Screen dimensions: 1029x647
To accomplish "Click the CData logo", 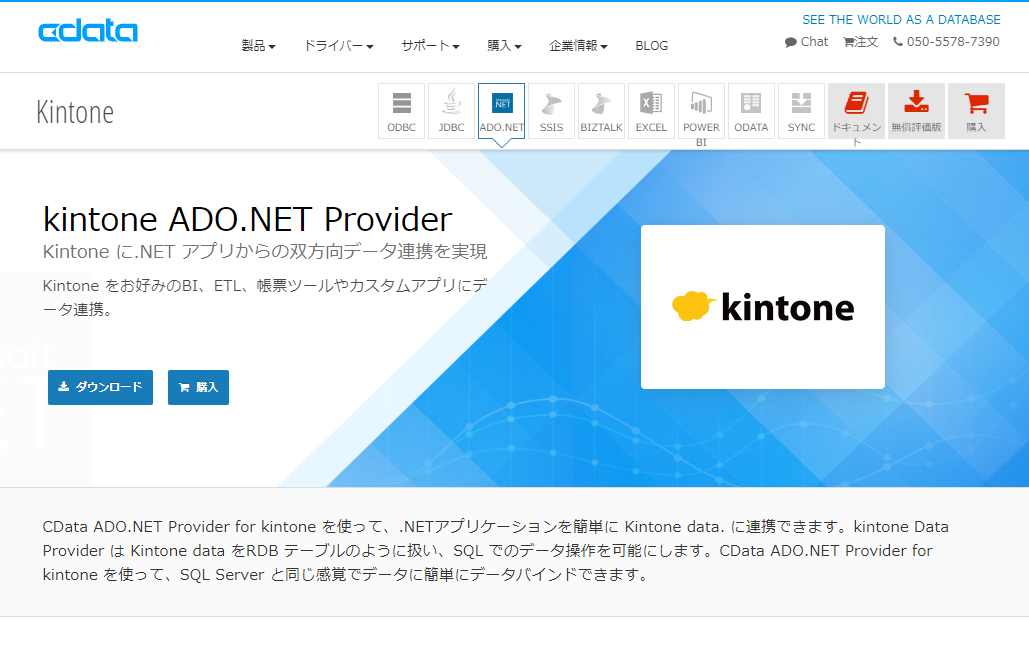I will click(x=88, y=31).
